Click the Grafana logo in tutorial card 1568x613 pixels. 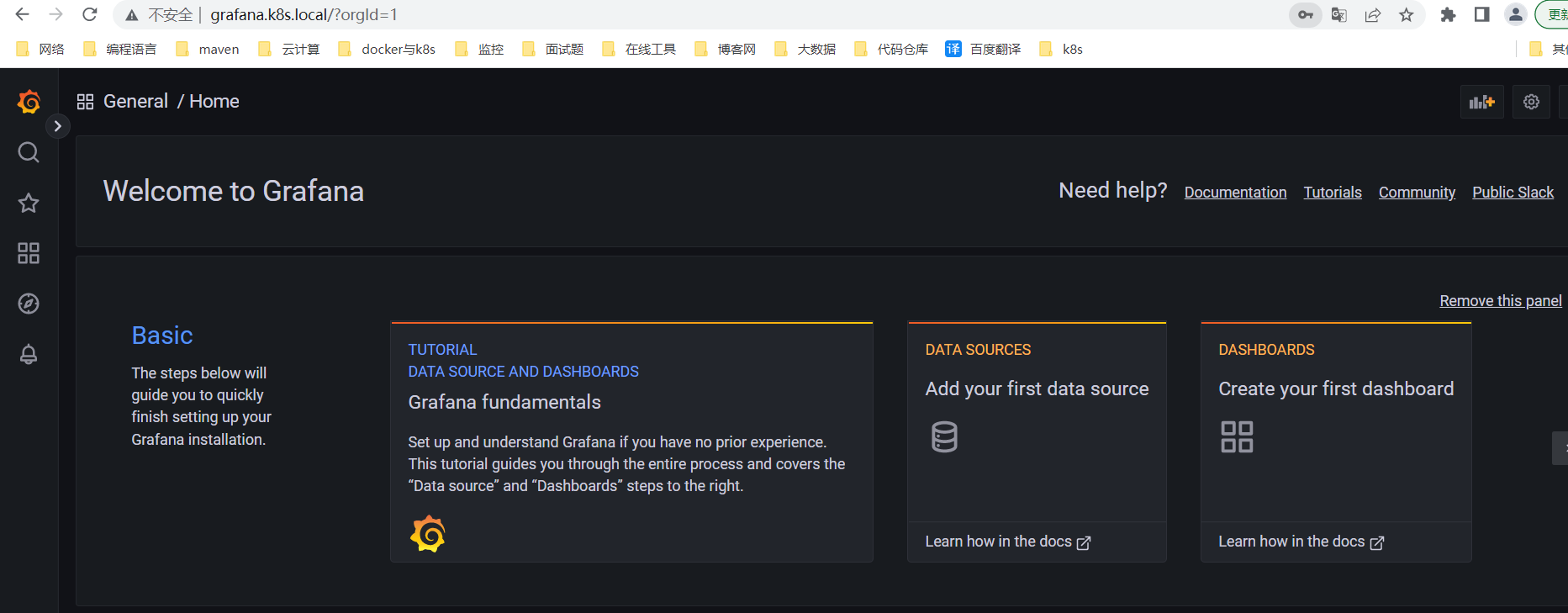click(x=428, y=533)
